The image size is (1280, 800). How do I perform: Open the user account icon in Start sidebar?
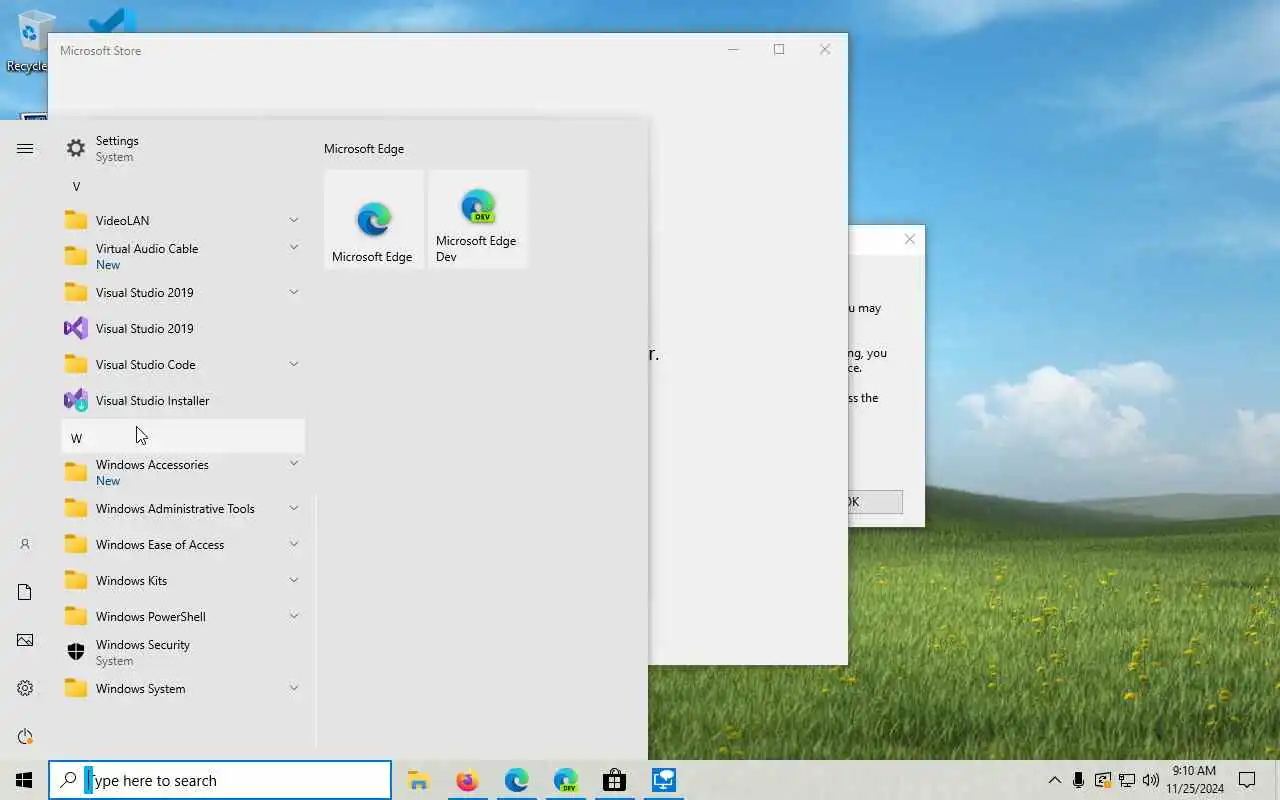click(x=25, y=544)
